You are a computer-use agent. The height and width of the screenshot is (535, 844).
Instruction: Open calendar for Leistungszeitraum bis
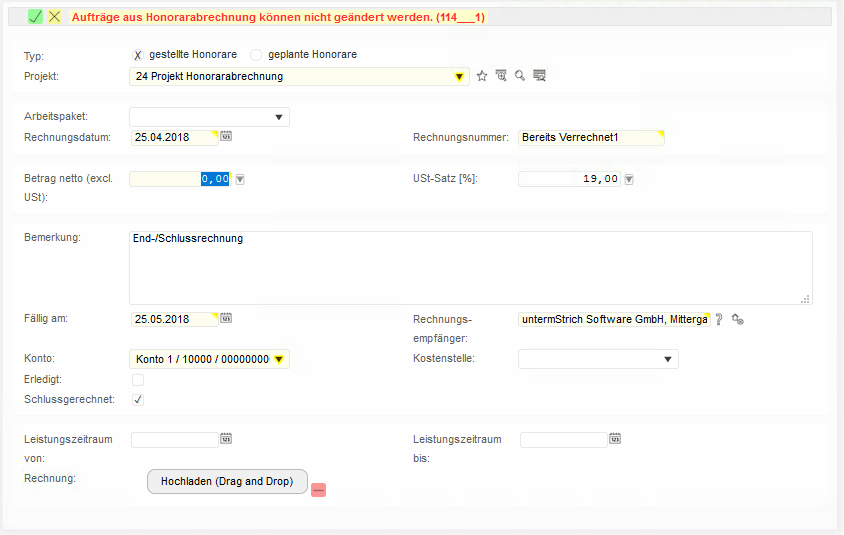[x=615, y=438]
